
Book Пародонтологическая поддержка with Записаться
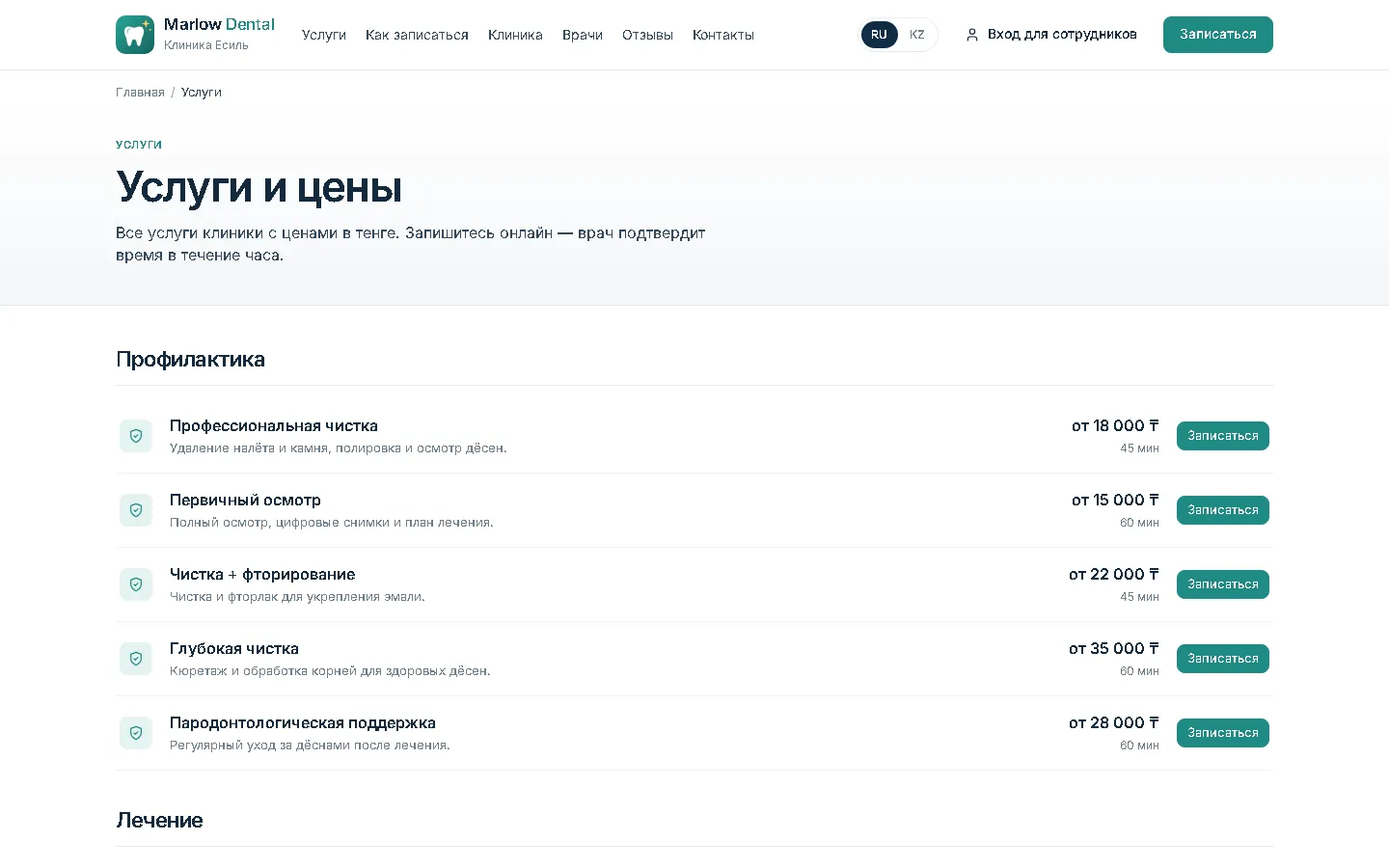[1223, 733]
